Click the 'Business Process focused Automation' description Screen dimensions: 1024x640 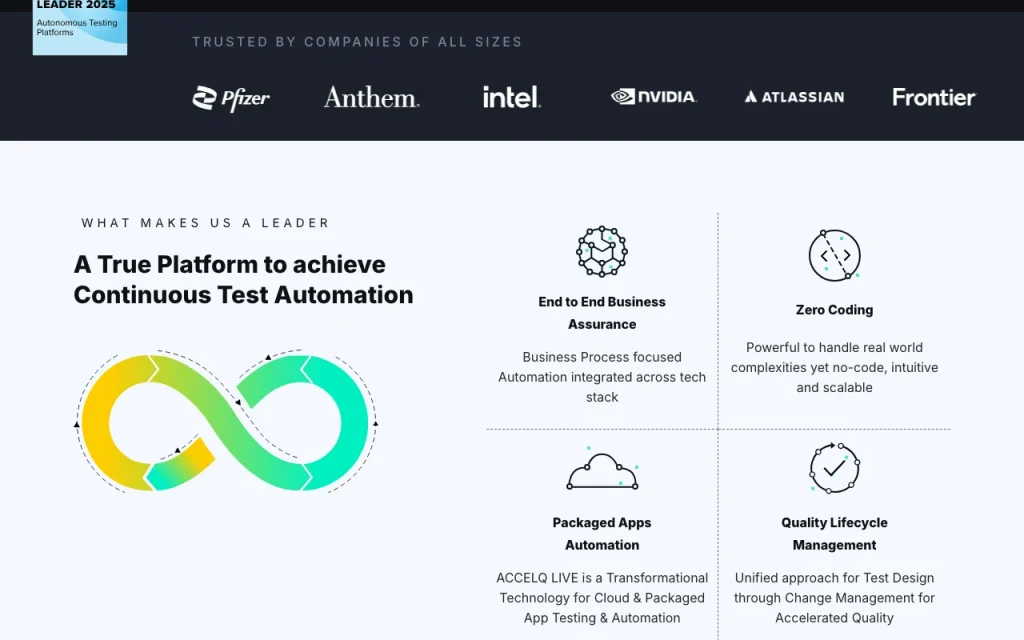pos(602,377)
